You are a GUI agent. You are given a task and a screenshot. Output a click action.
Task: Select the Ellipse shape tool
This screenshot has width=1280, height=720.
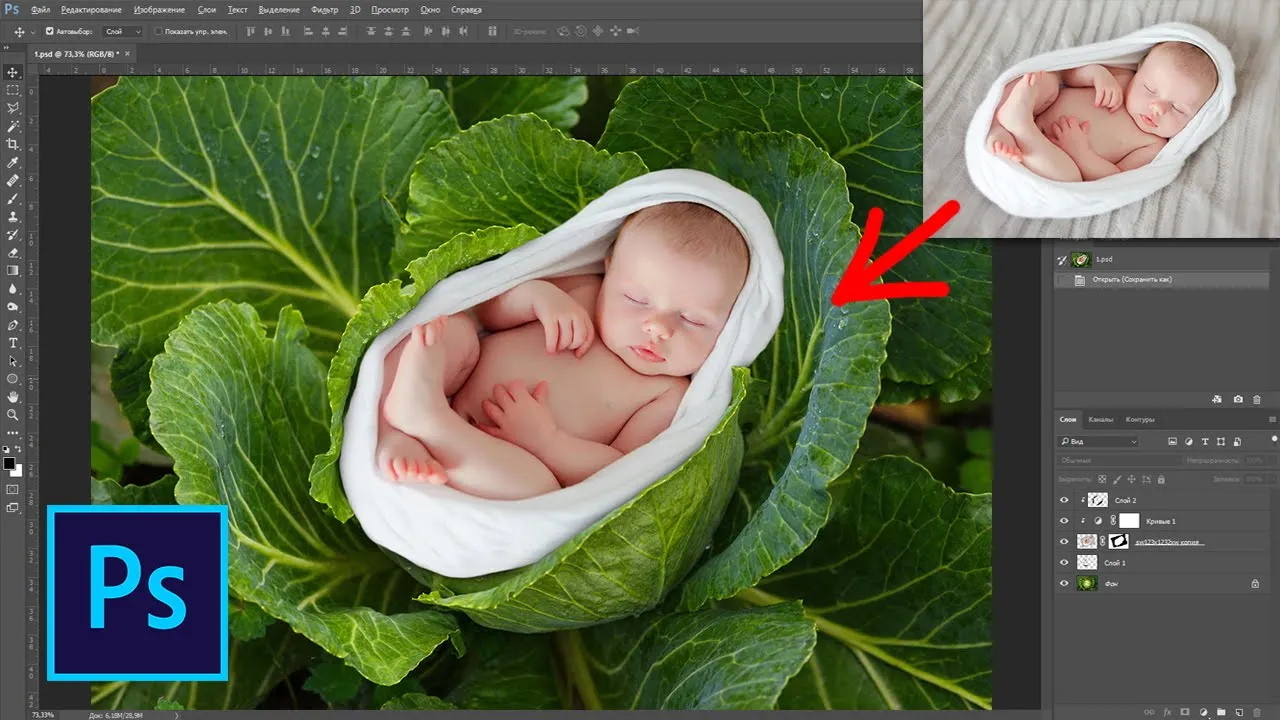pos(13,379)
